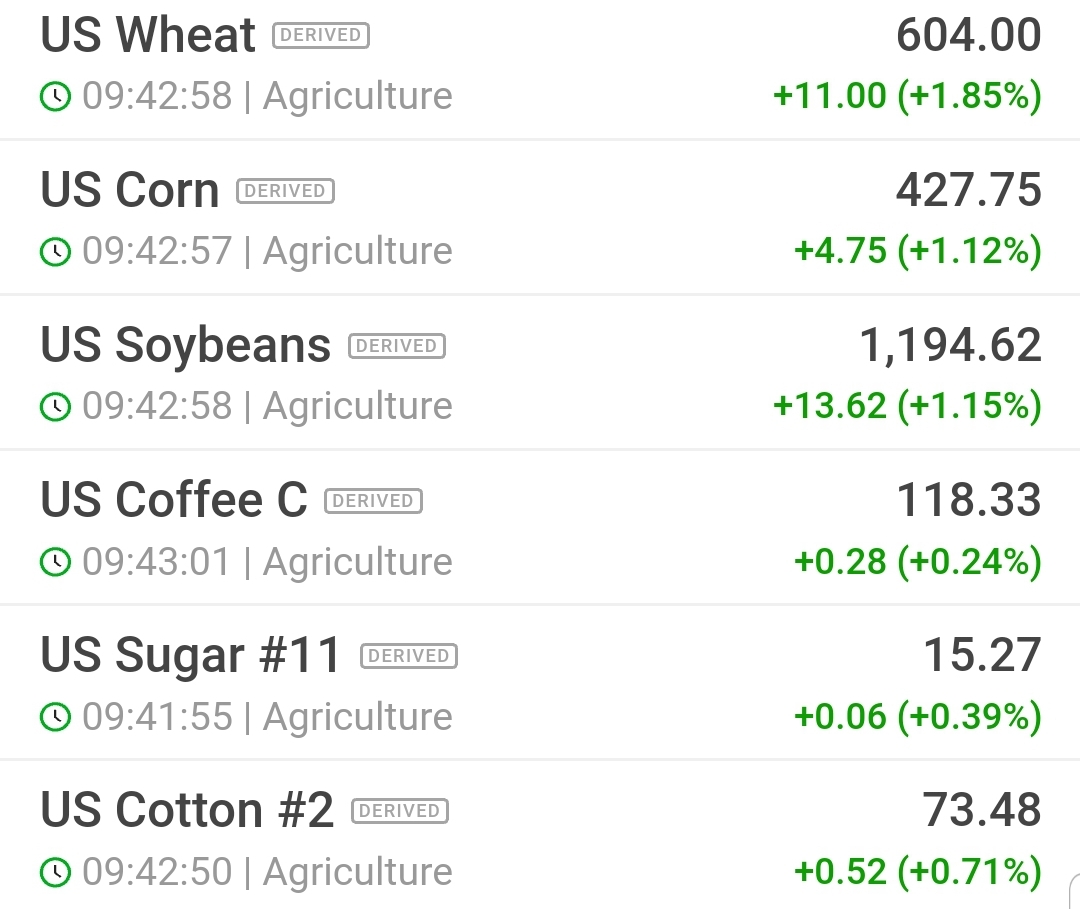
Task: Click the DERIVED badge beside US Sugar #11
Action: pyautogui.click(x=408, y=656)
